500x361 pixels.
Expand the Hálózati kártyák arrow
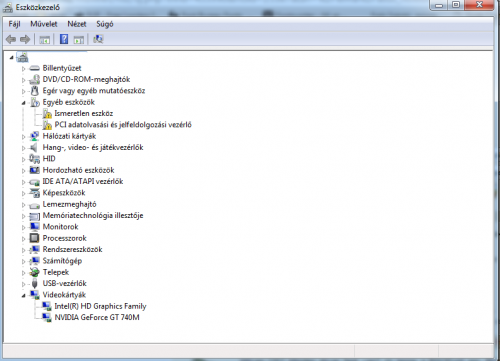tap(23, 137)
